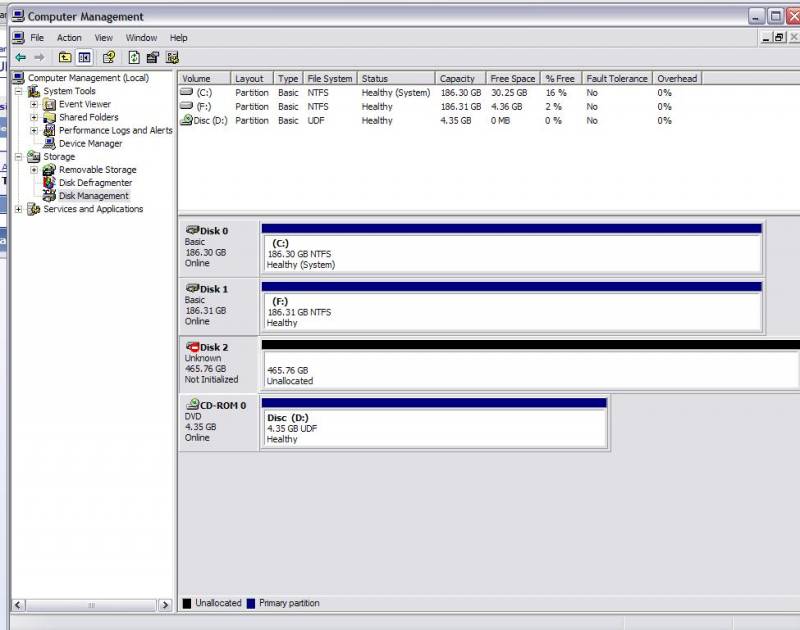Click the (C:) volume drive icon in the list
800x630 pixels.
[187, 92]
